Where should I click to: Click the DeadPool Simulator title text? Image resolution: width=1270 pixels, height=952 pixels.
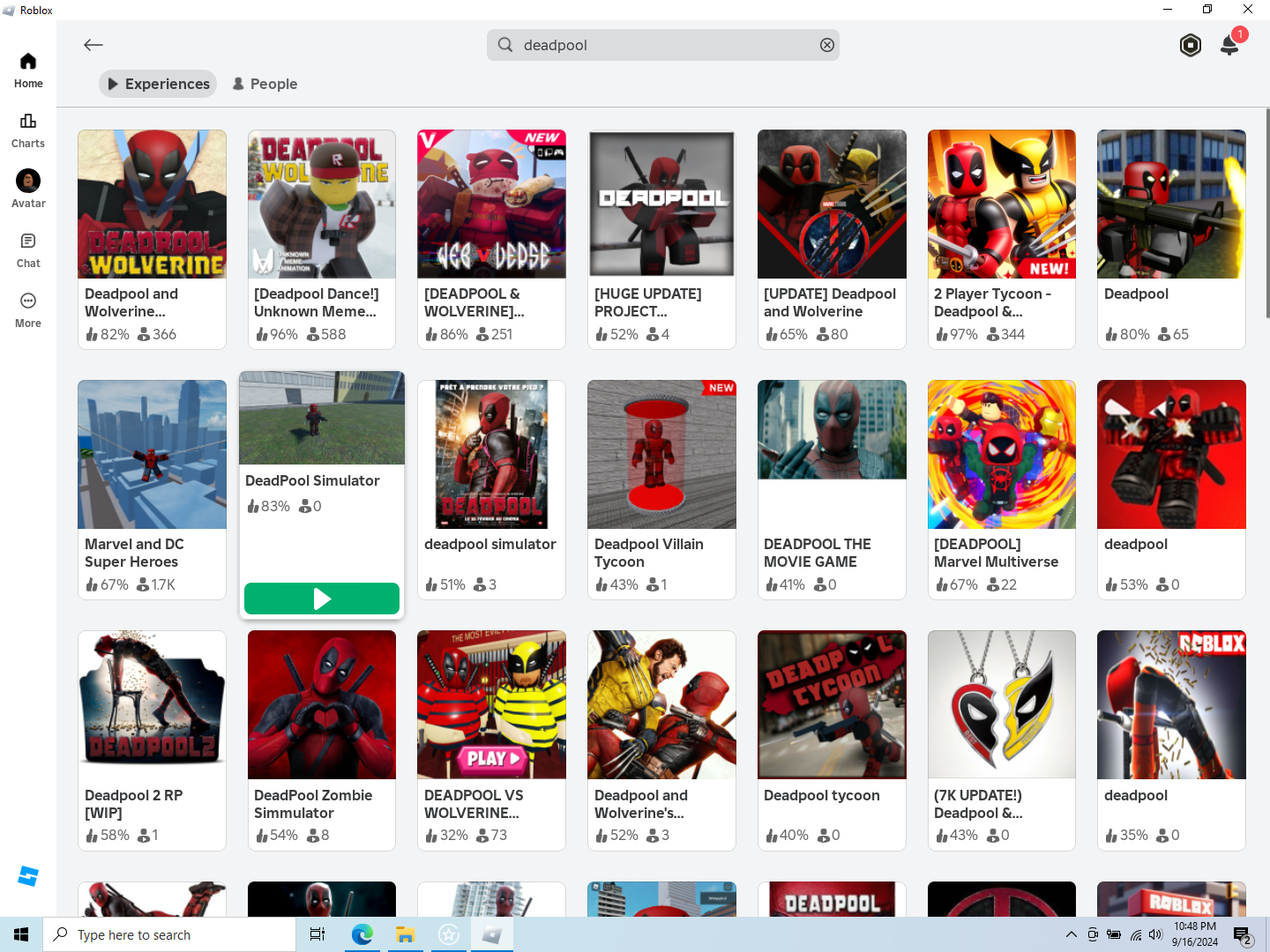pyautogui.click(x=312, y=480)
